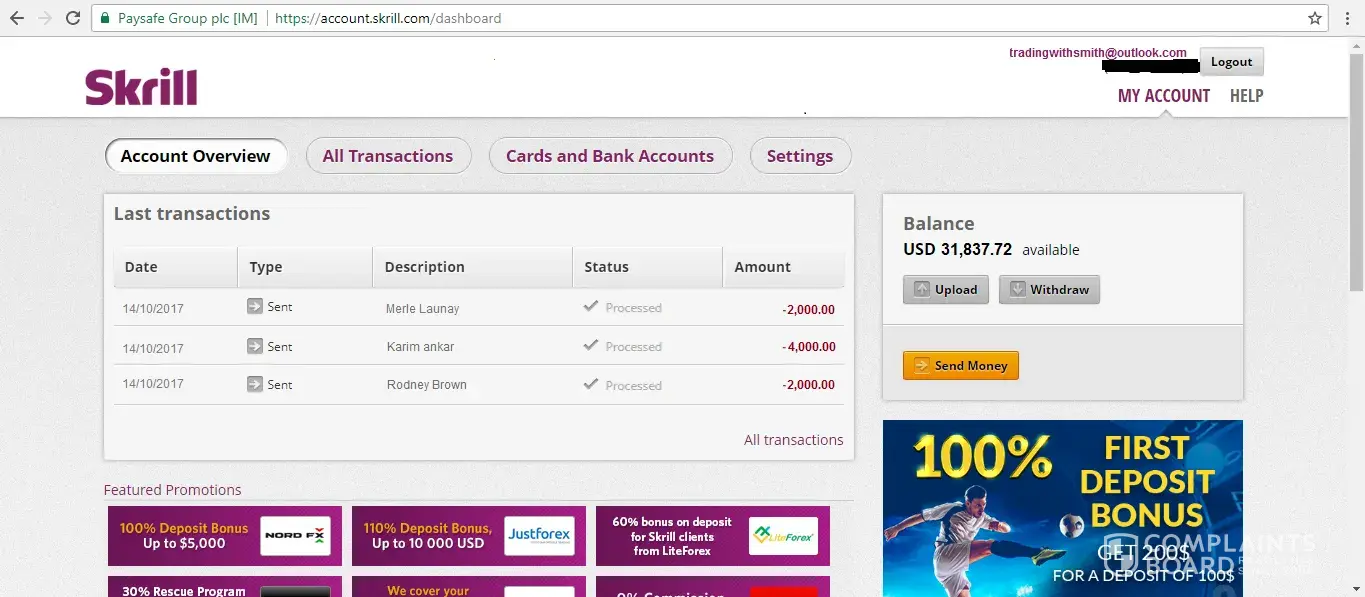Viewport: 1365px width, 597px height.
Task: Open the NordFX 100% Deposit Bonus promotion
Action: click(225, 536)
